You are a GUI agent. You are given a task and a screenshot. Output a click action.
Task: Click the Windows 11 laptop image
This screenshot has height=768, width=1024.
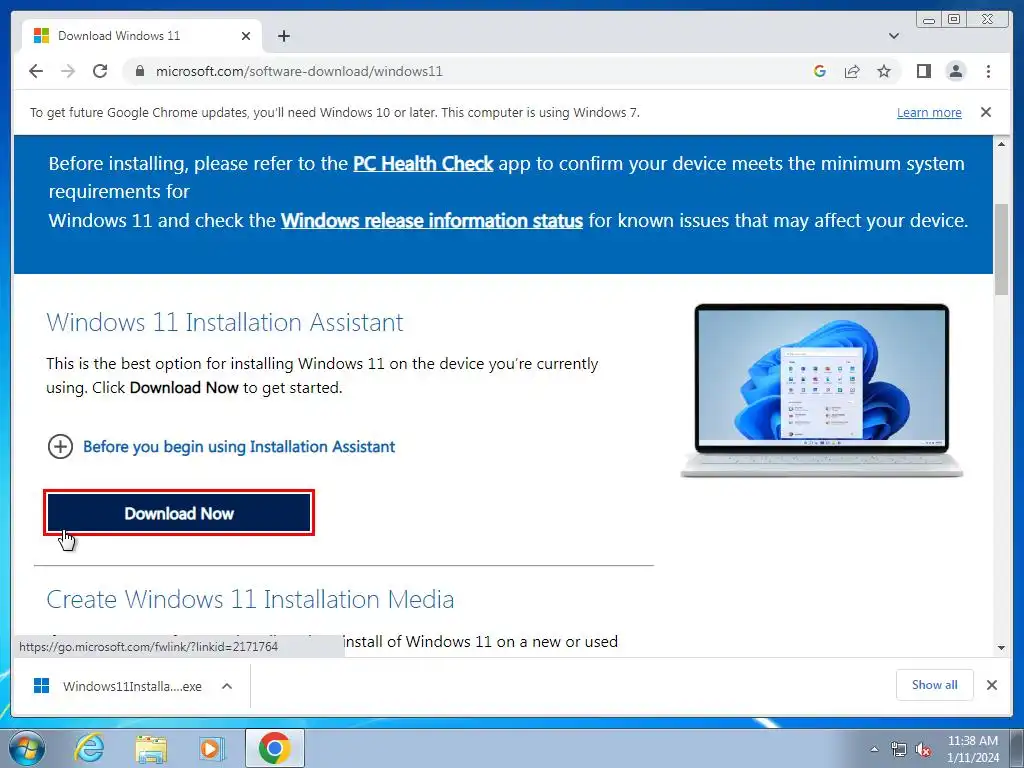tap(822, 391)
